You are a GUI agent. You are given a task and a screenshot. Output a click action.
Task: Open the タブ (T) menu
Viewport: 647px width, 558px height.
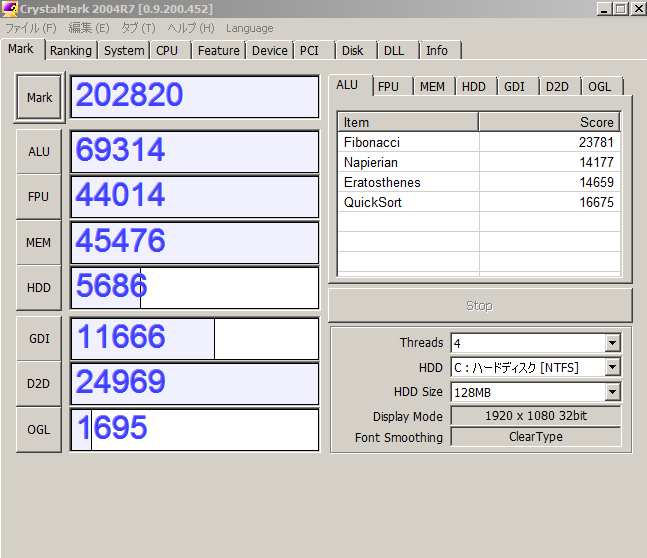point(138,28)
